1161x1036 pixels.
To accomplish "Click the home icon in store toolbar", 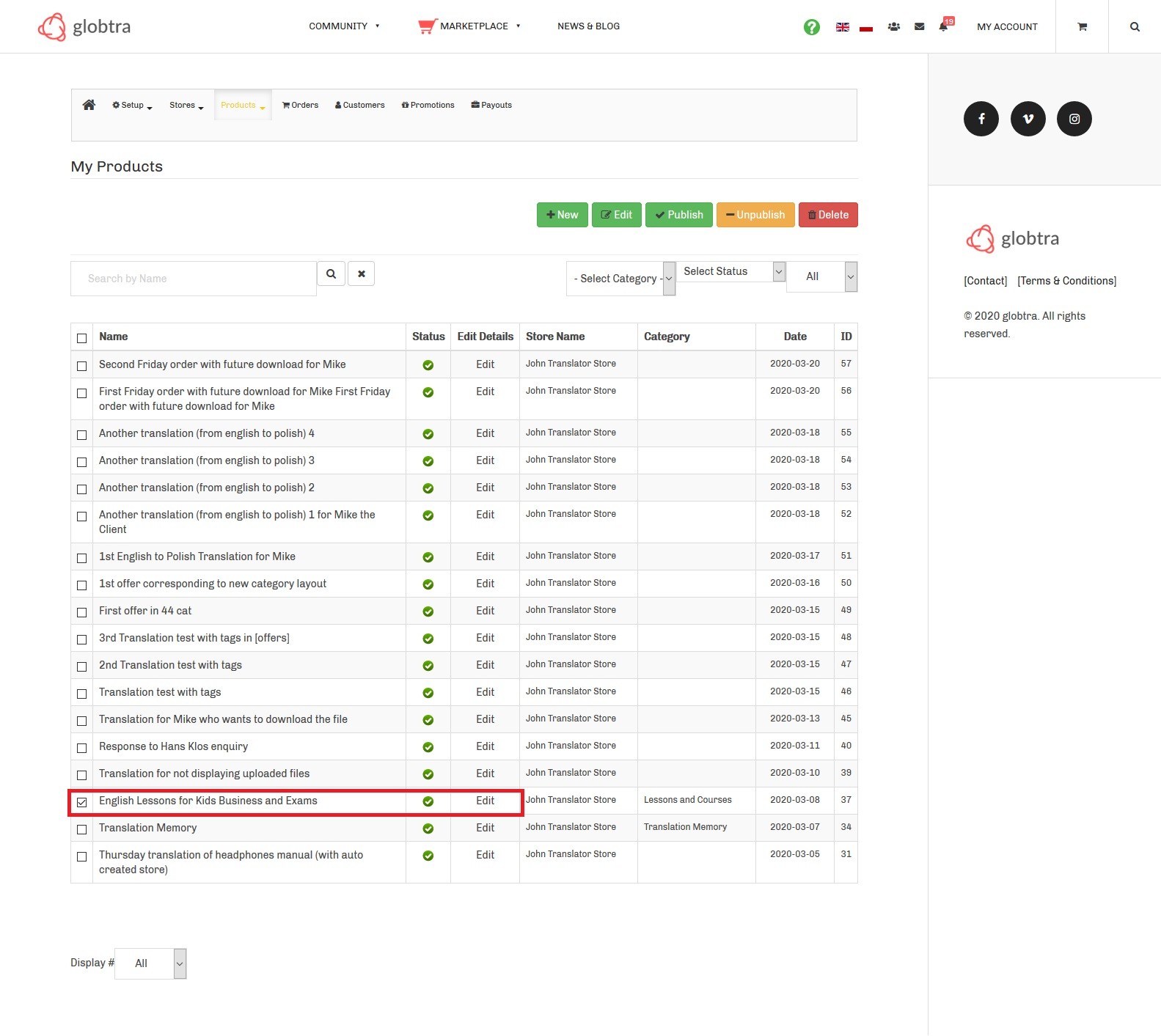I will coord(89,105).
